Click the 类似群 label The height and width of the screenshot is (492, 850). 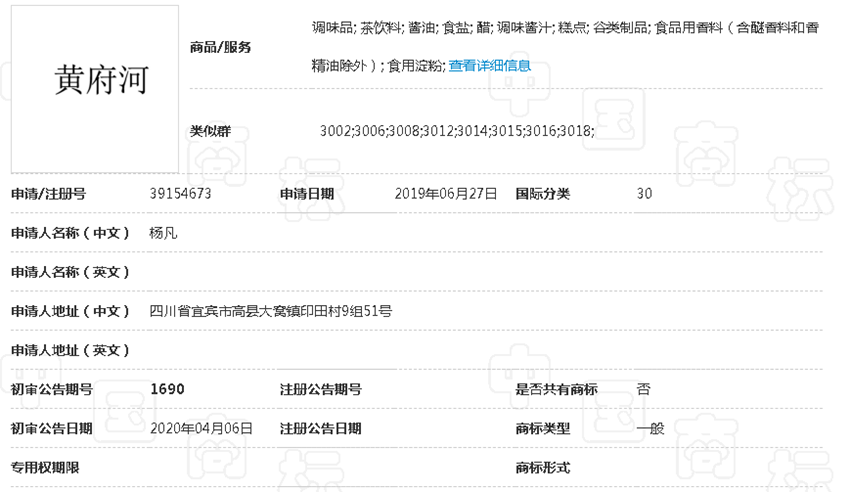(210, 131)
